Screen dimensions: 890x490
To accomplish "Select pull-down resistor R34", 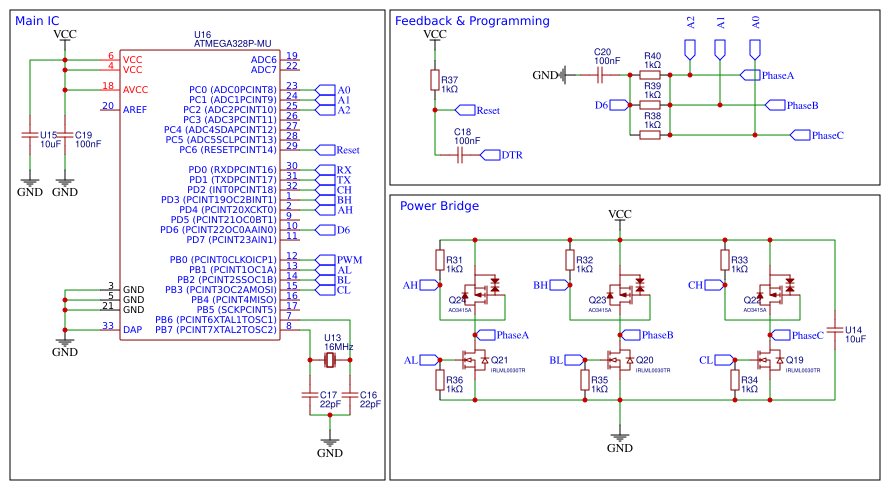I will point(735,380).
